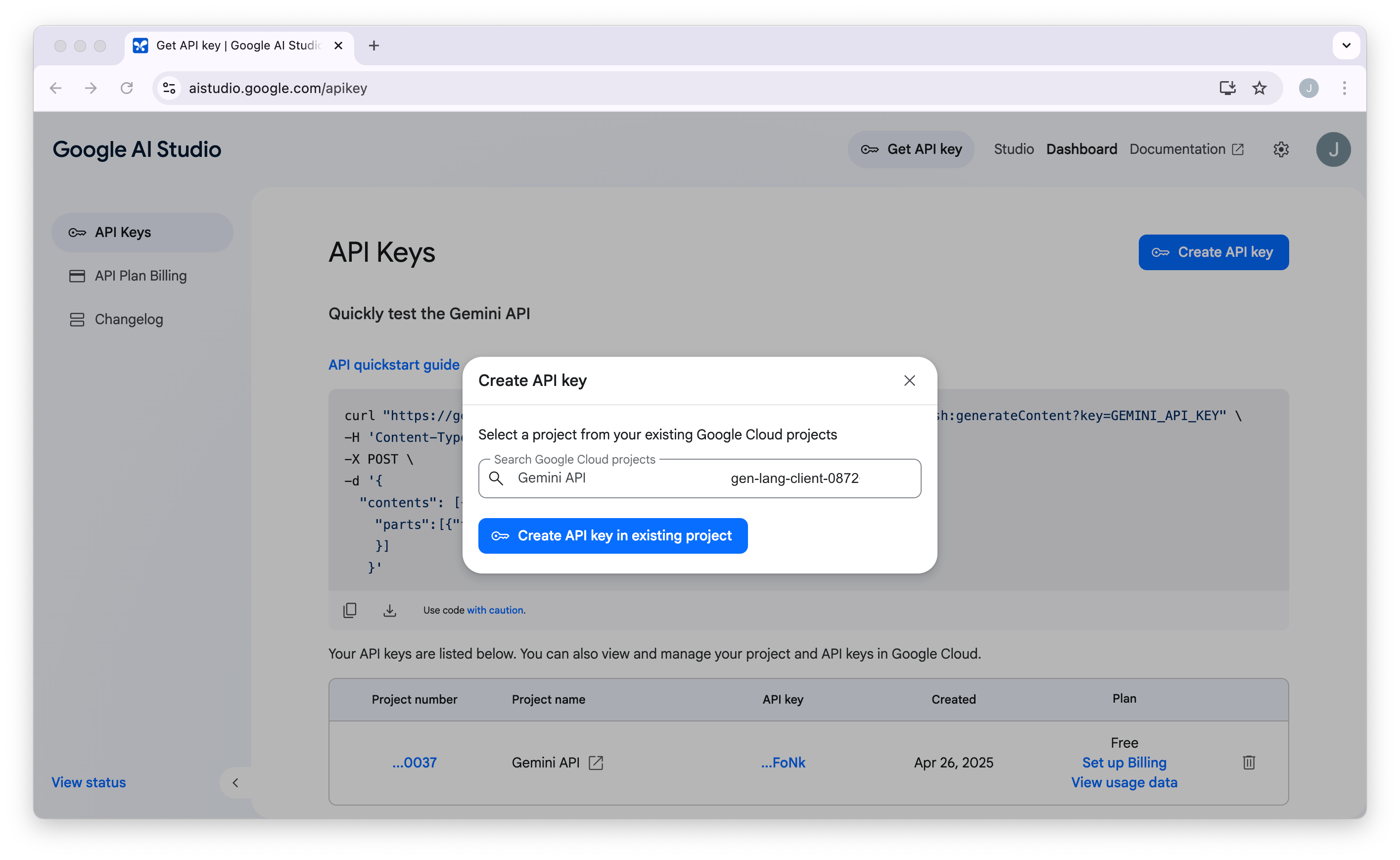The image size is (1400, 860).
Task: Click the browser forward arrow
Action: 91,88
